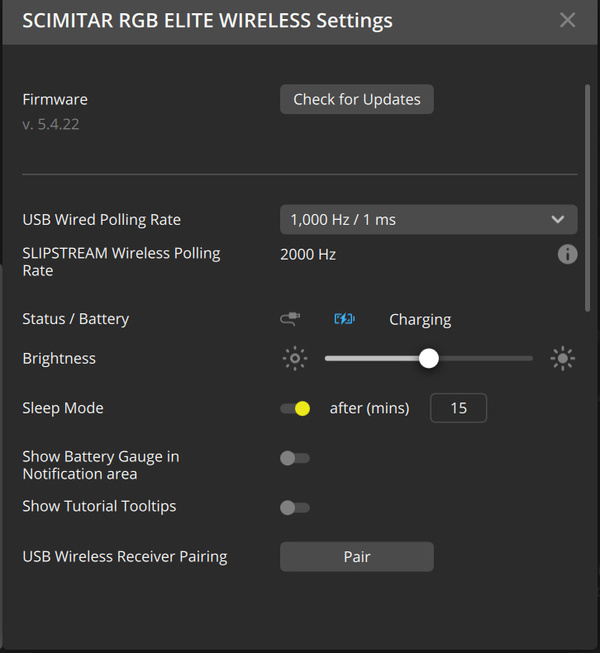Click the bright sun icon at slider end
This screenshot has height=653, width=600.
[x=563, y=359]
